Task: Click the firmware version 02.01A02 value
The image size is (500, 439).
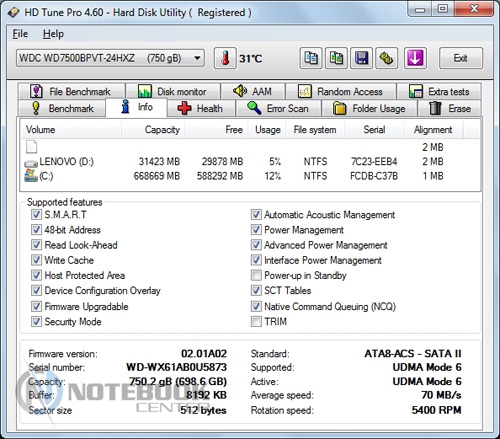Action: [204, 353]
